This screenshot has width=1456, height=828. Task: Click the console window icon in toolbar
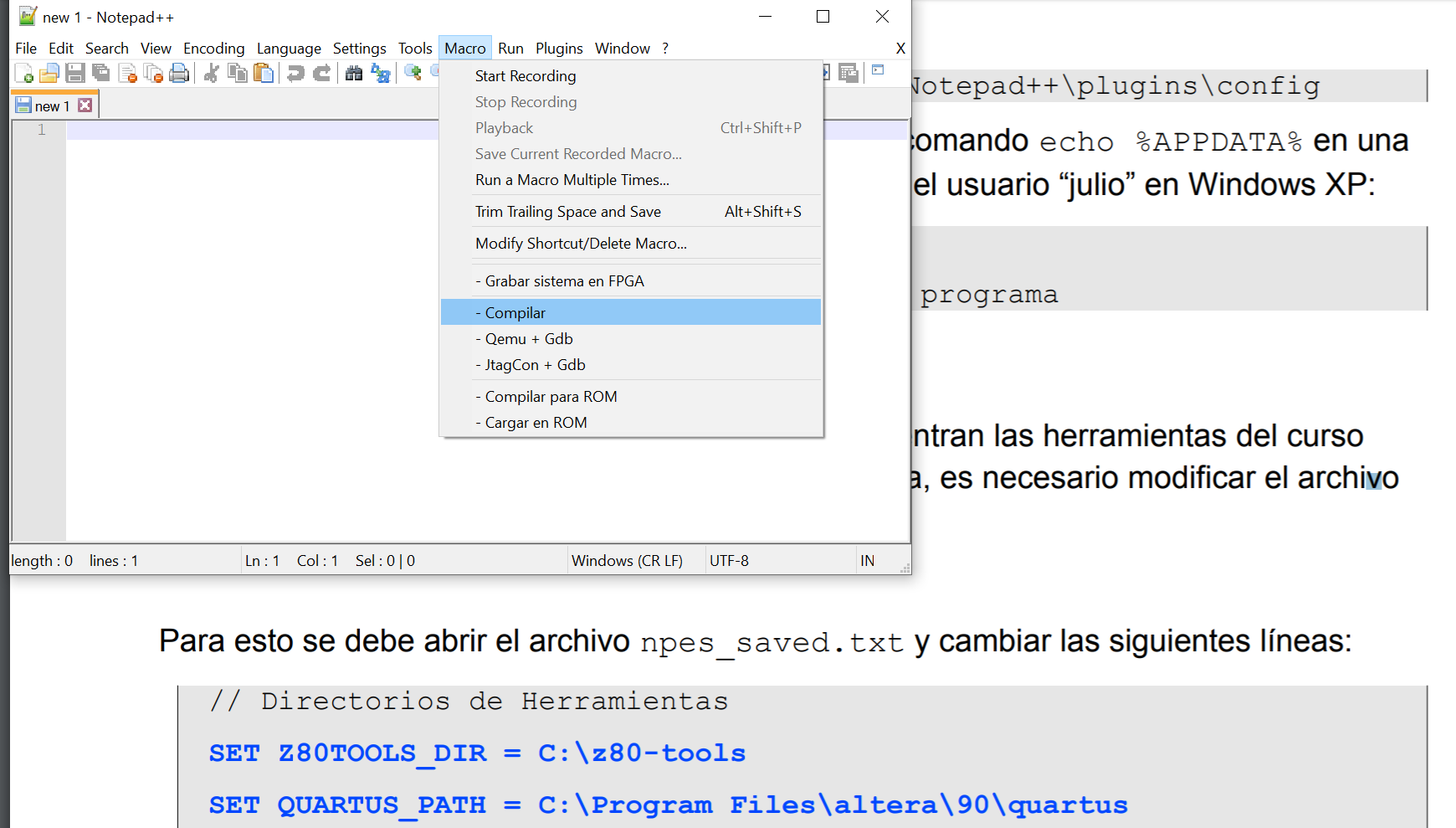pyautogui.click(x=878, y=70)
